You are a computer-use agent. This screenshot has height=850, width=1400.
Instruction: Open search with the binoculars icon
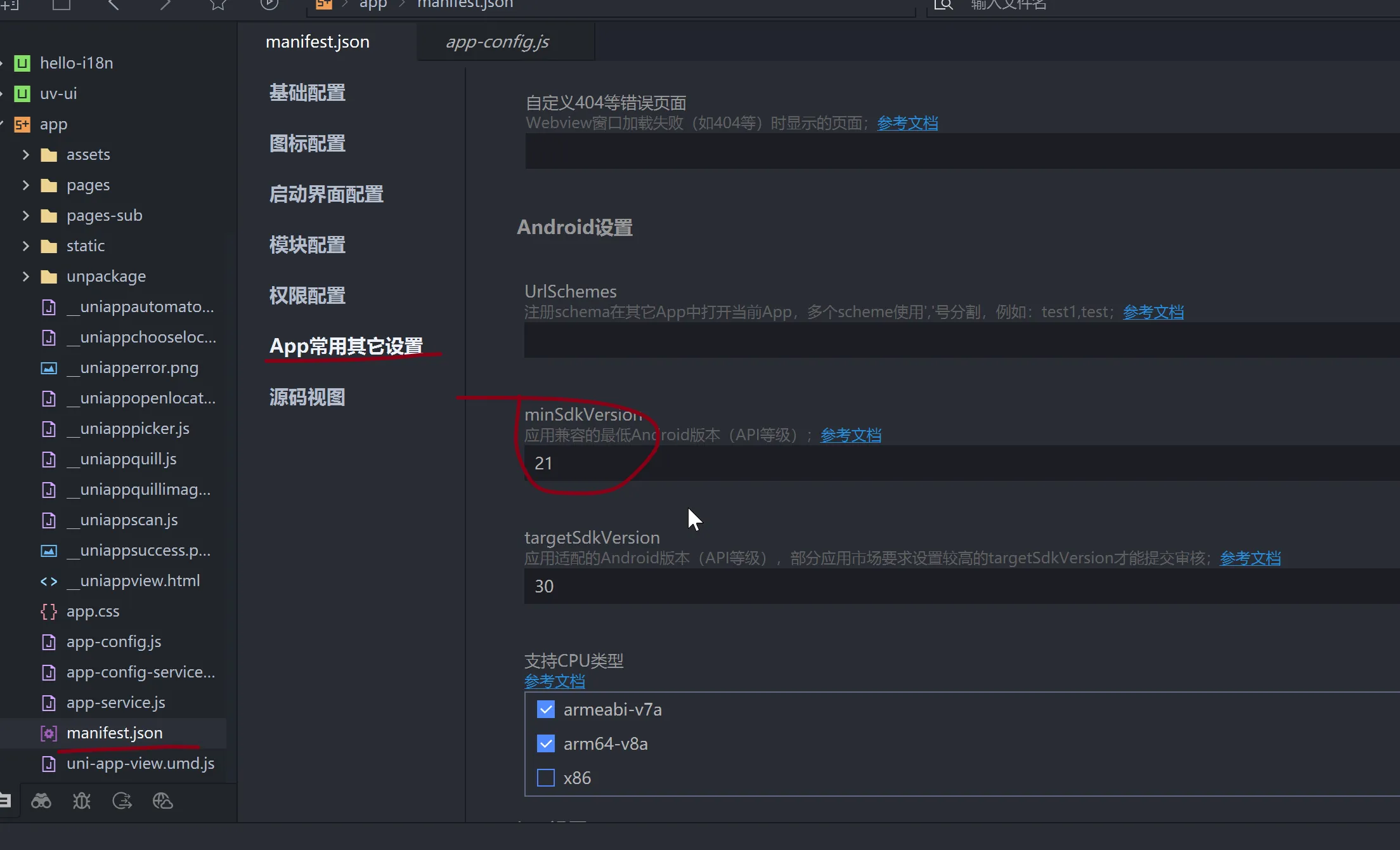pos(41,801)
